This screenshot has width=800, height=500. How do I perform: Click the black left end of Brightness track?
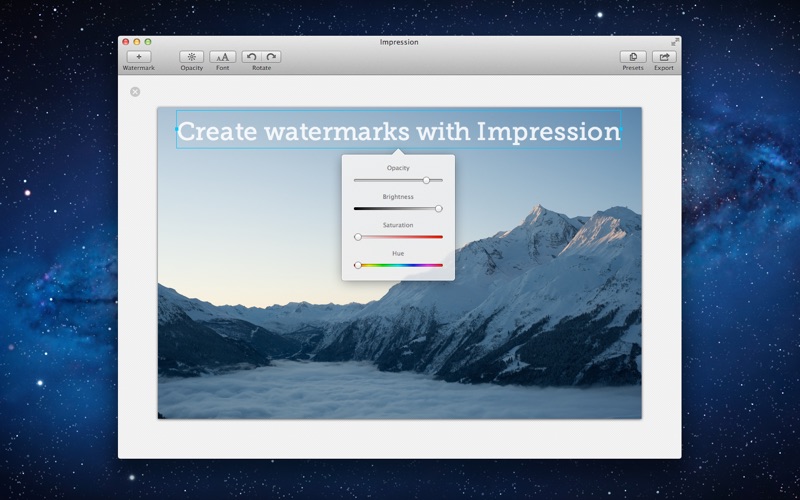click(x=356, y=208)
